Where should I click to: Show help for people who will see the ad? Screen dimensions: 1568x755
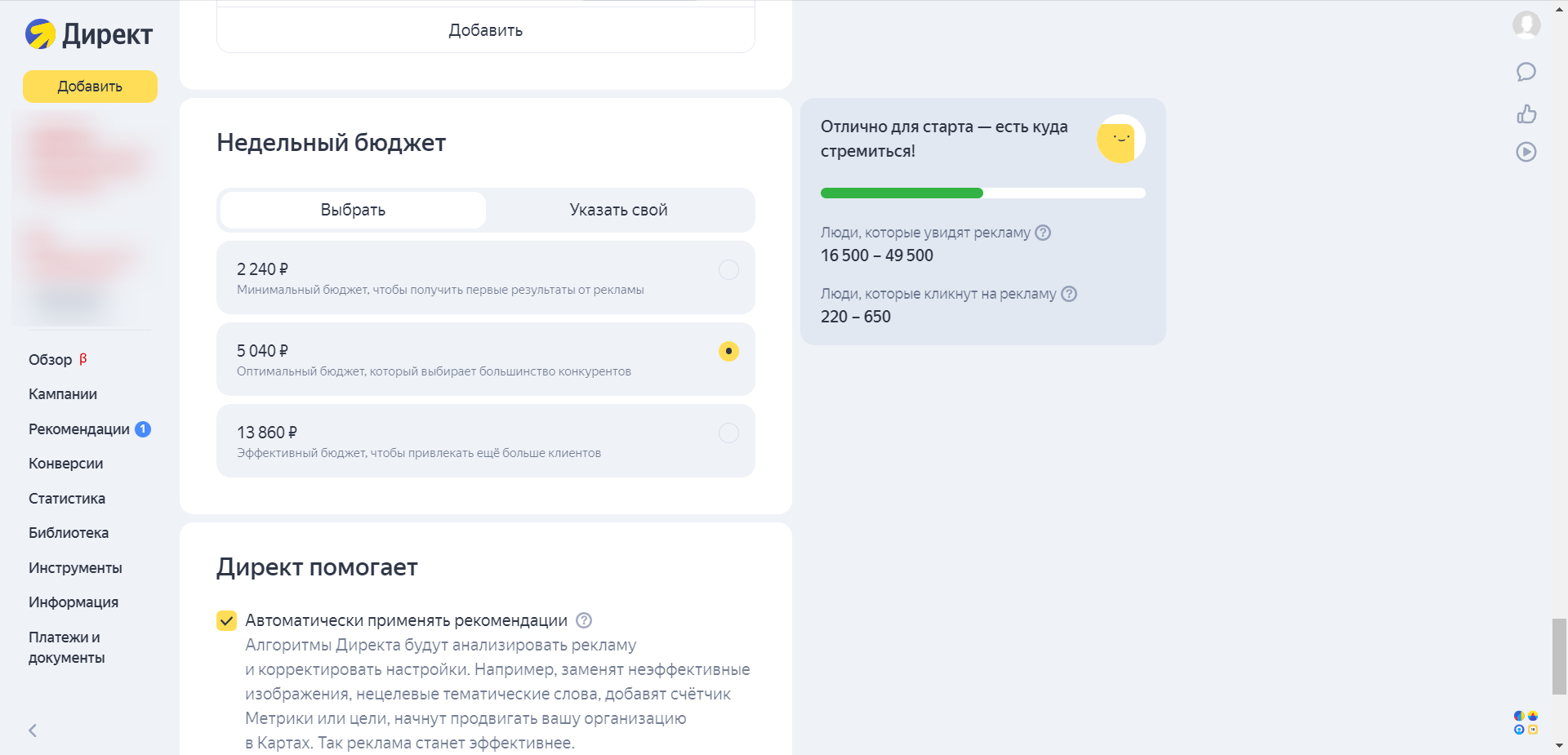[x=1043, y=233]
